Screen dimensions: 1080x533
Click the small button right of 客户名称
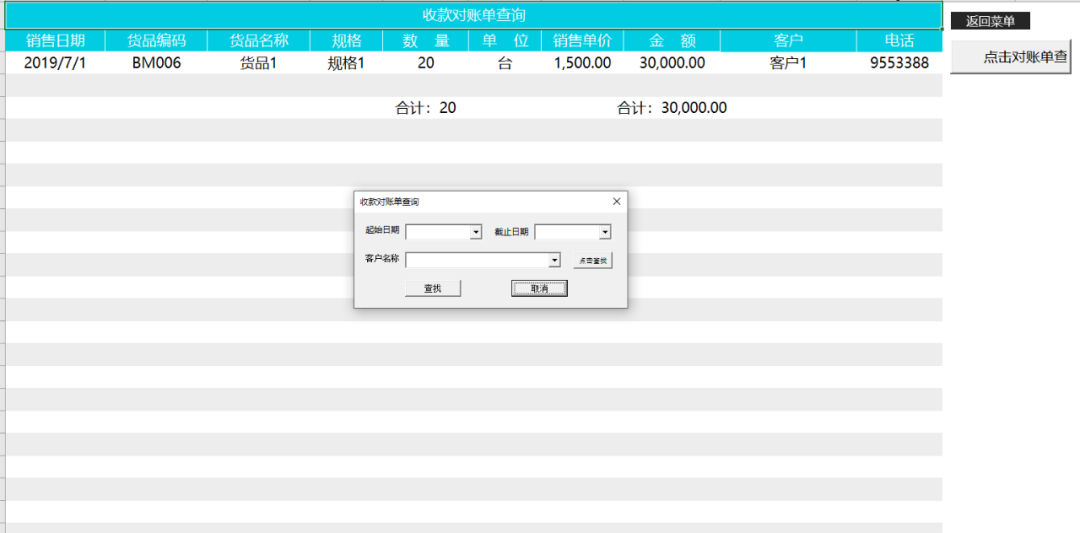click(x=592, y=260)
